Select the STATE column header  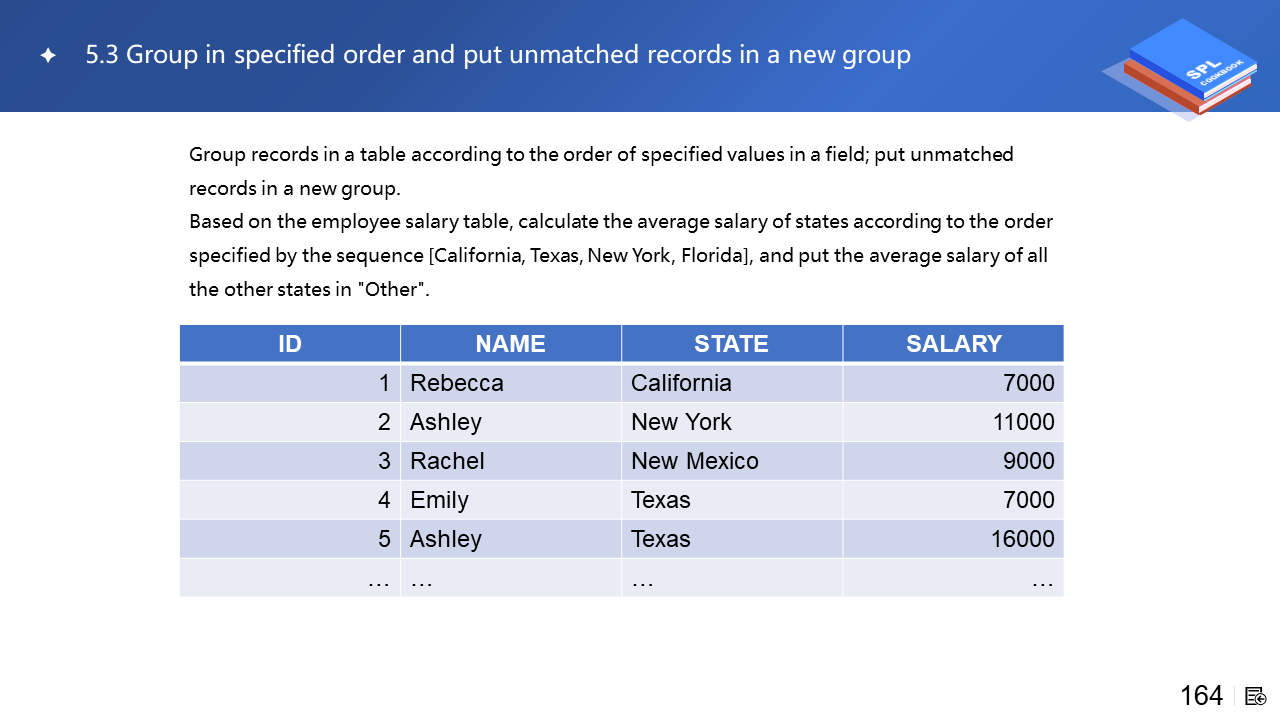click(x=731, y=344)
